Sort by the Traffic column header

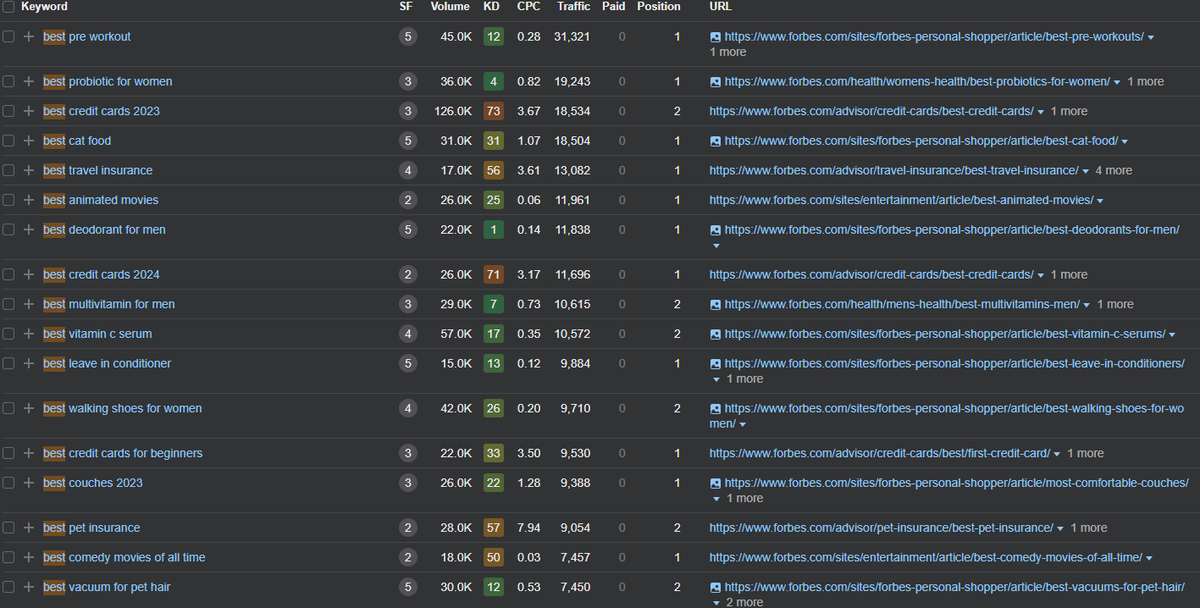tap(574, 7)
